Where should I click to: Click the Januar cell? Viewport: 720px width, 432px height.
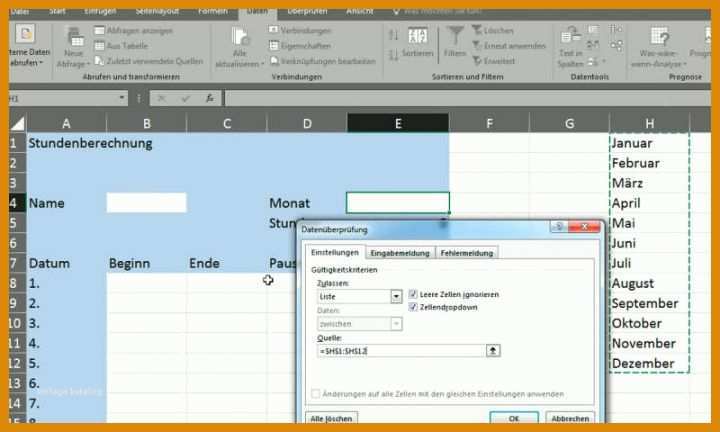(649, 143)
